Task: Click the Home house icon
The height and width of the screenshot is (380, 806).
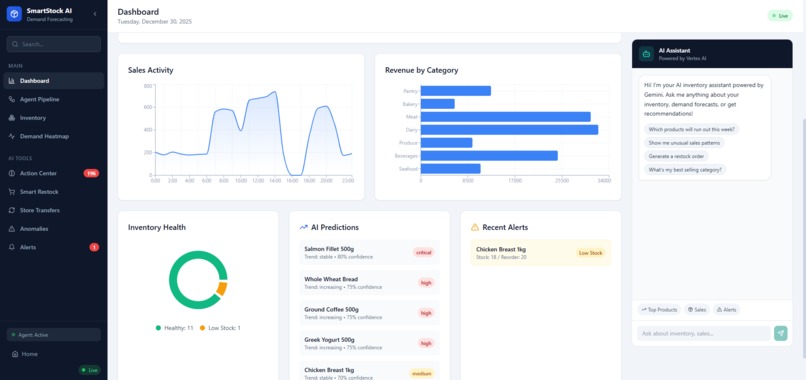Action: click(15, 354)
